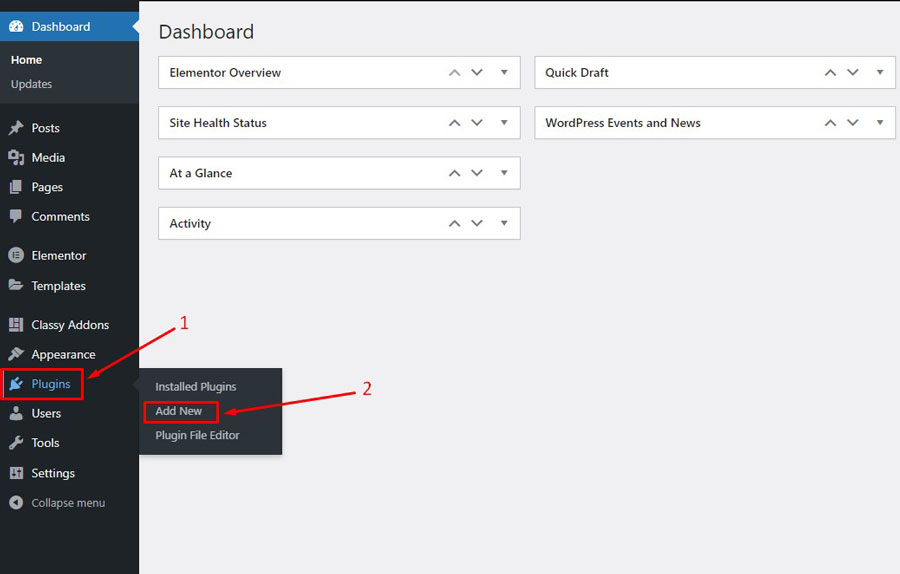Move Elementor Overview widget up
This screenshot has width=900, height=574.
tap(455, 72)
